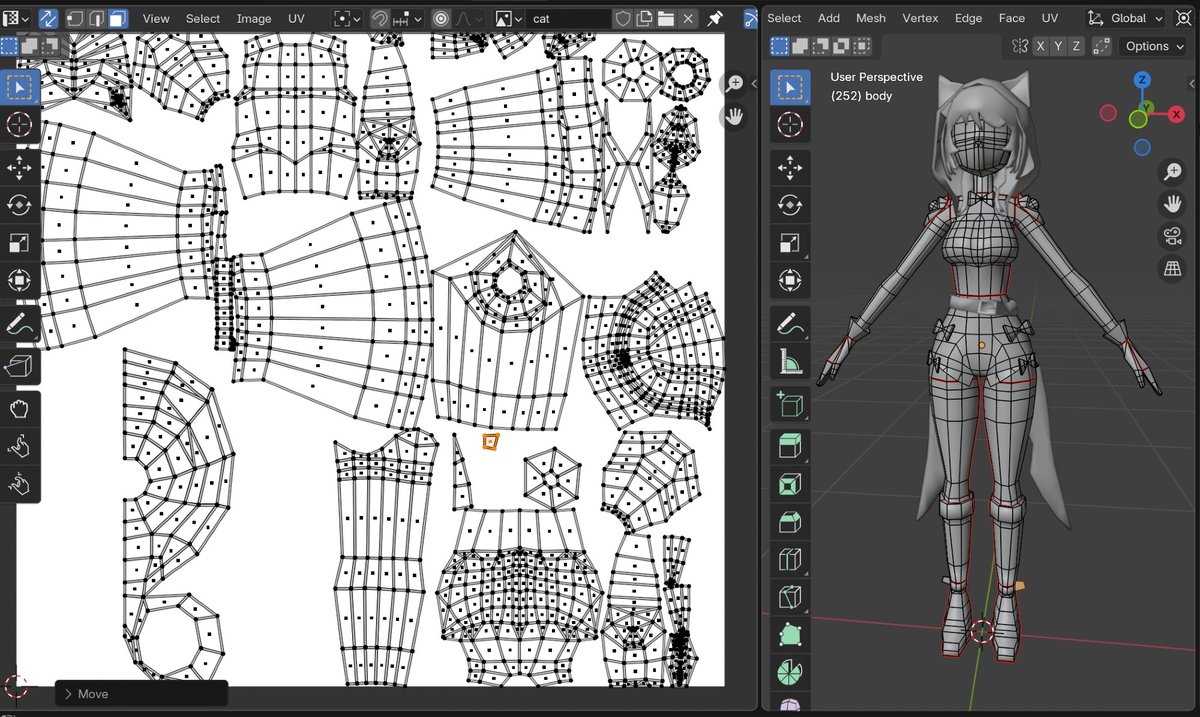This screenshot has width=1200, height=717.
Task: Select the UV editor Grab sculpt tool
Action: click(20, 409)
